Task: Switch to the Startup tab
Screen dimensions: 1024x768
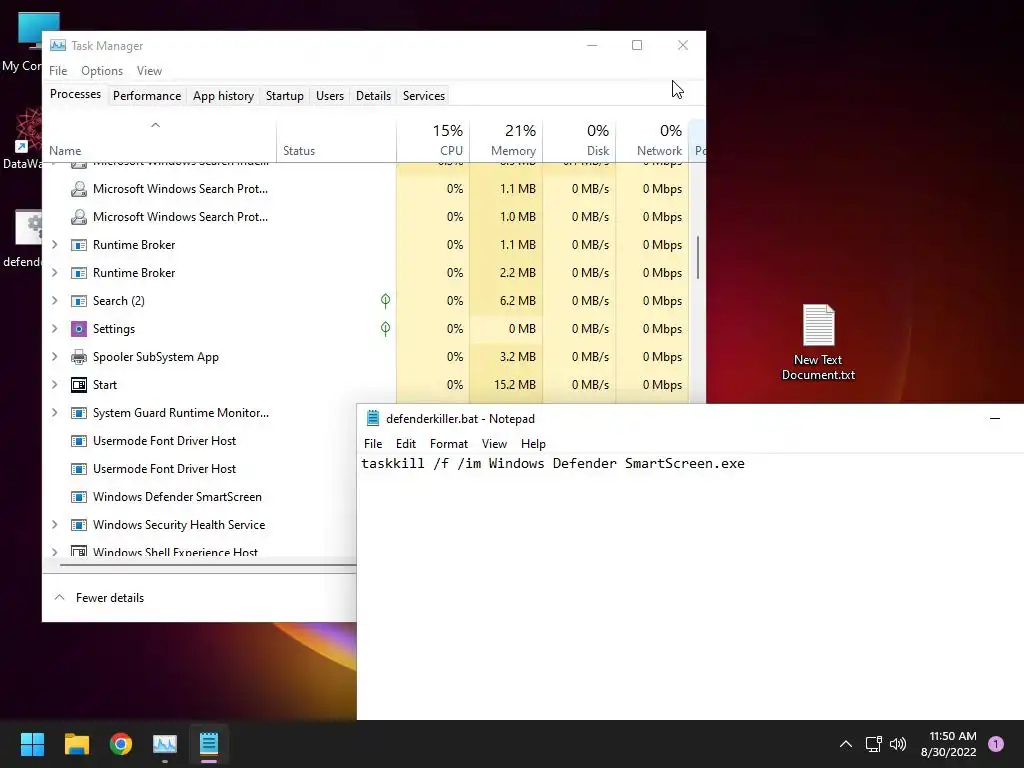Action: (285, 95)
